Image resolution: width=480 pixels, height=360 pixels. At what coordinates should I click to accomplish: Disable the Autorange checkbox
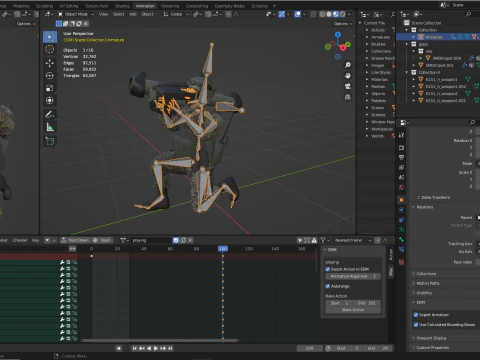pyautogui.click(x=327, y=286)
